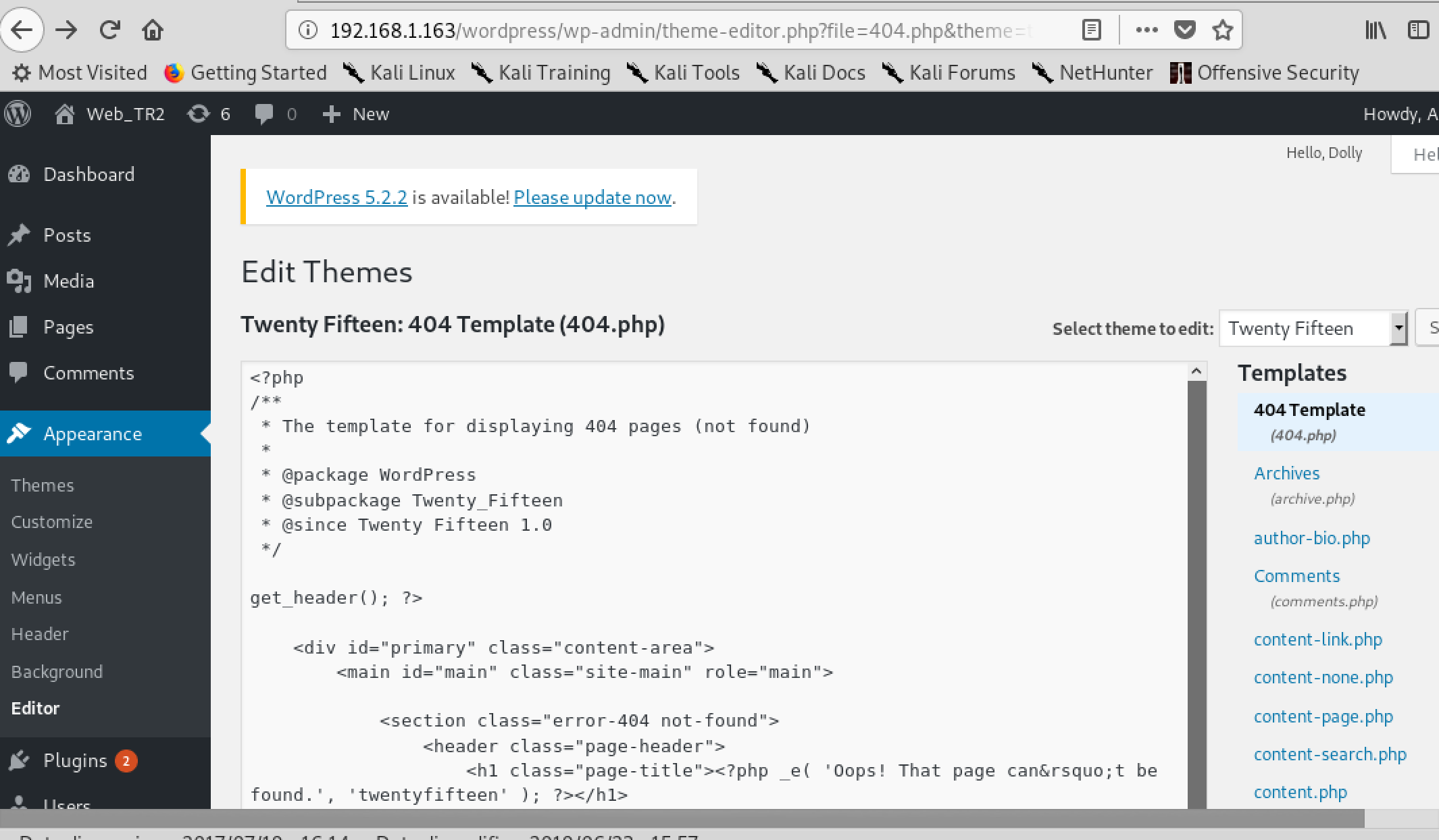Image resolution: width=1439 pixels, height=840 pixels.
Task: Open Widgets submenu item
Action: click(43, 560)
